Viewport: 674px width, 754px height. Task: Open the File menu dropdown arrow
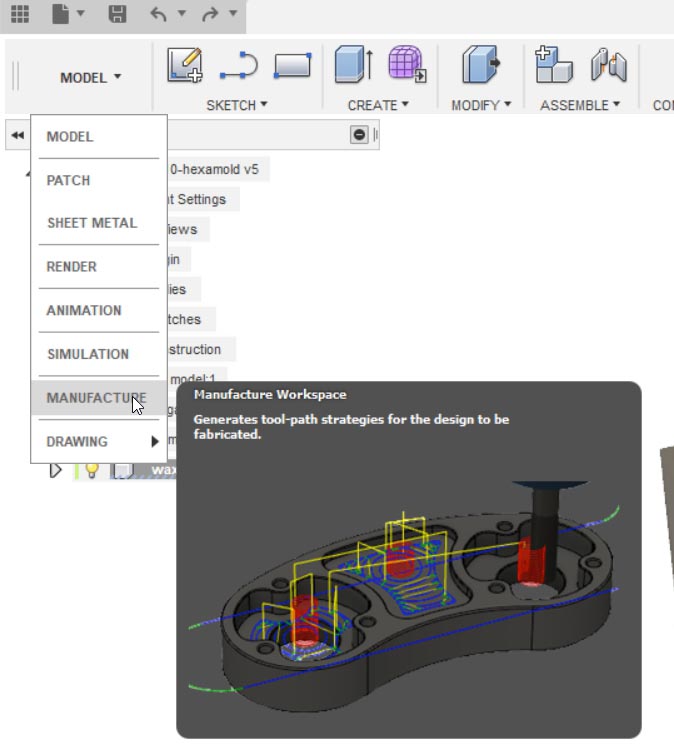pos(81,13)
